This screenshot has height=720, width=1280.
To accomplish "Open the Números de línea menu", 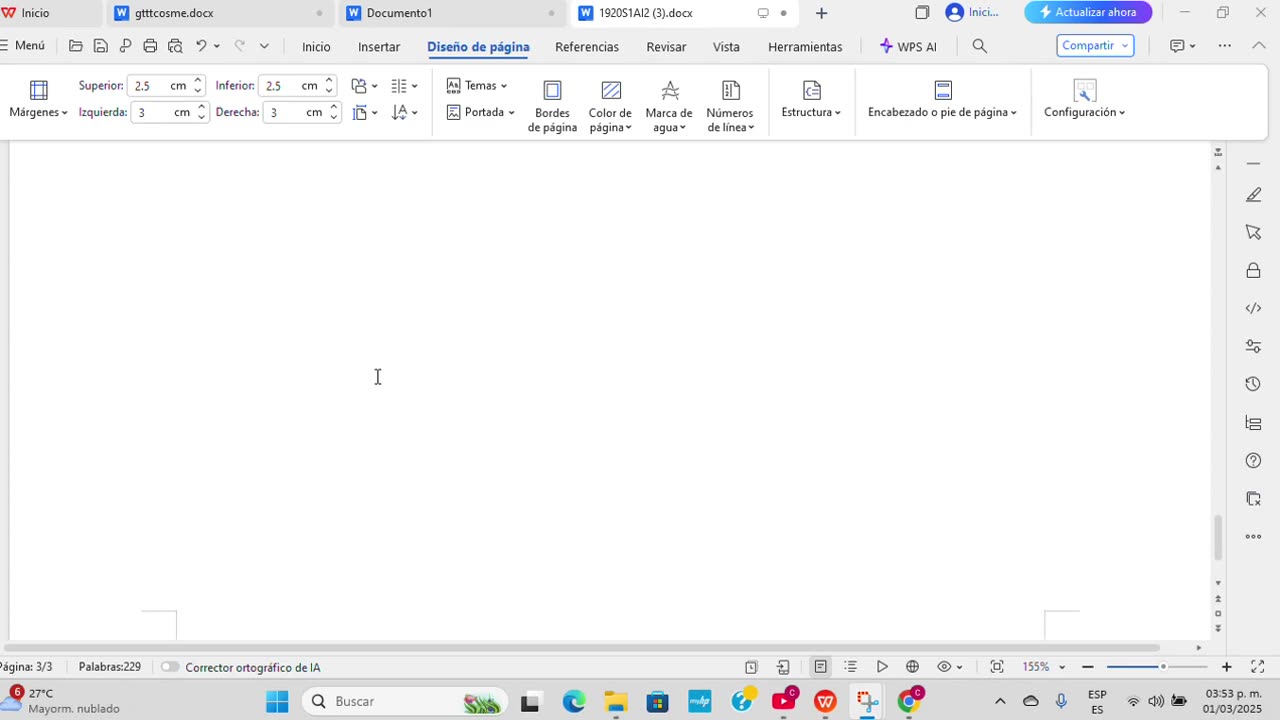I will (x=730, y=106).
